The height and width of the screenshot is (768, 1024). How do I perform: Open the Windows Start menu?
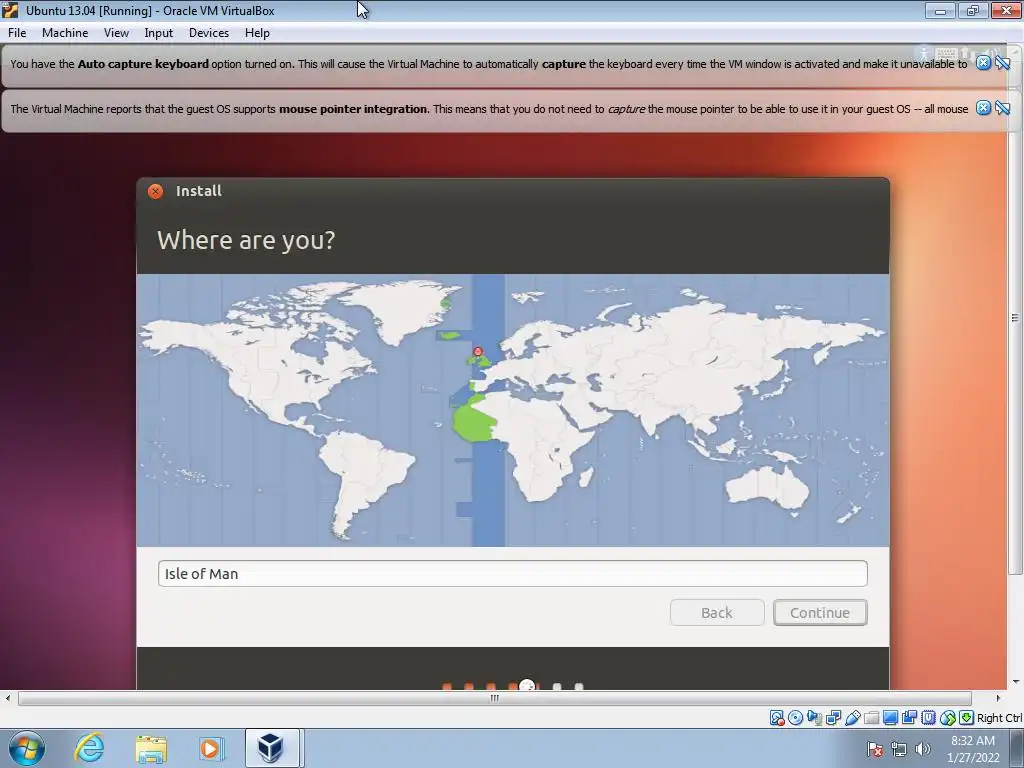[x=27, y=748]
